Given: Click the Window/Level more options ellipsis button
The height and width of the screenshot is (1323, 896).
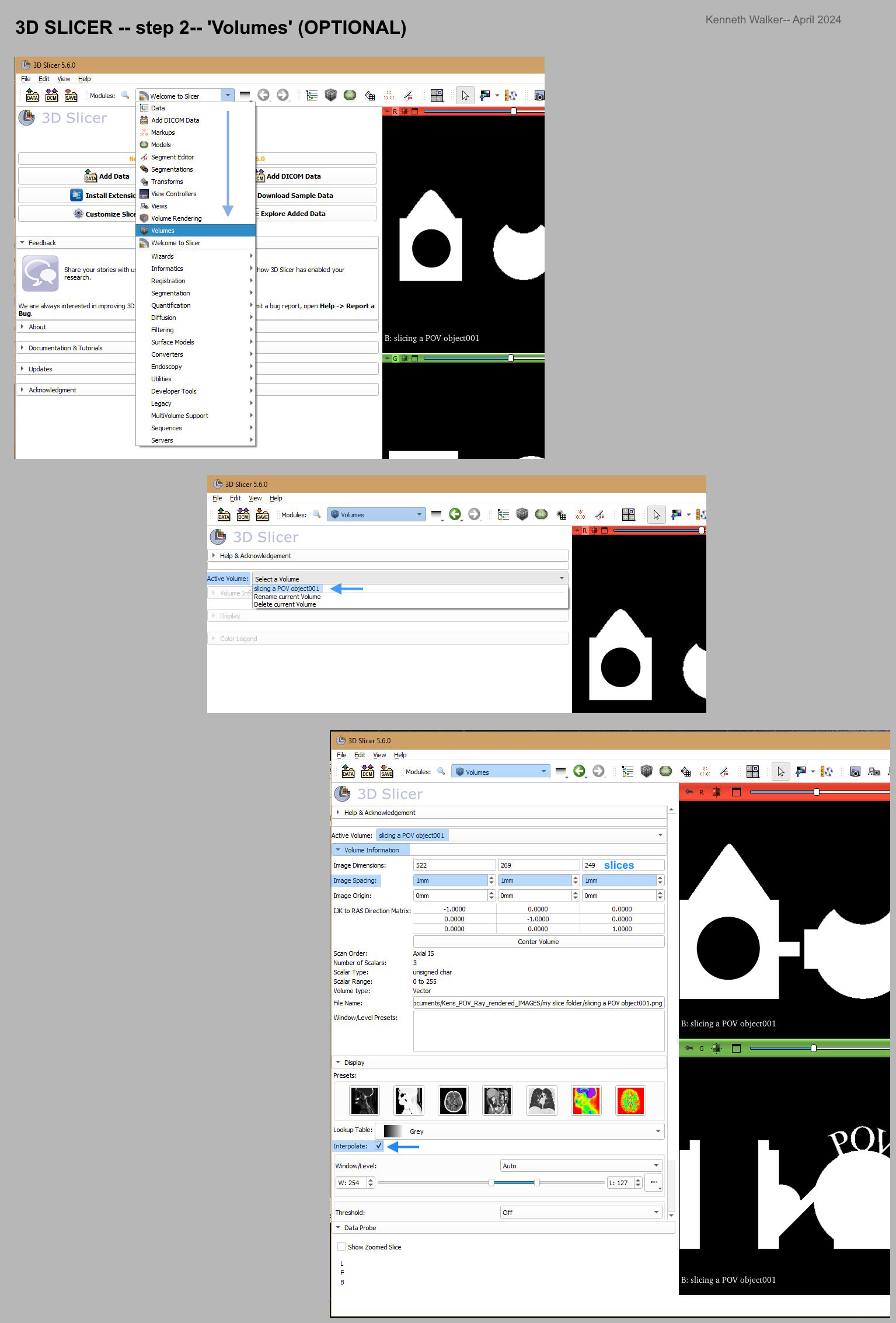Looking at the screenshot, I should pyautogui.click(x=654, y=1182).
